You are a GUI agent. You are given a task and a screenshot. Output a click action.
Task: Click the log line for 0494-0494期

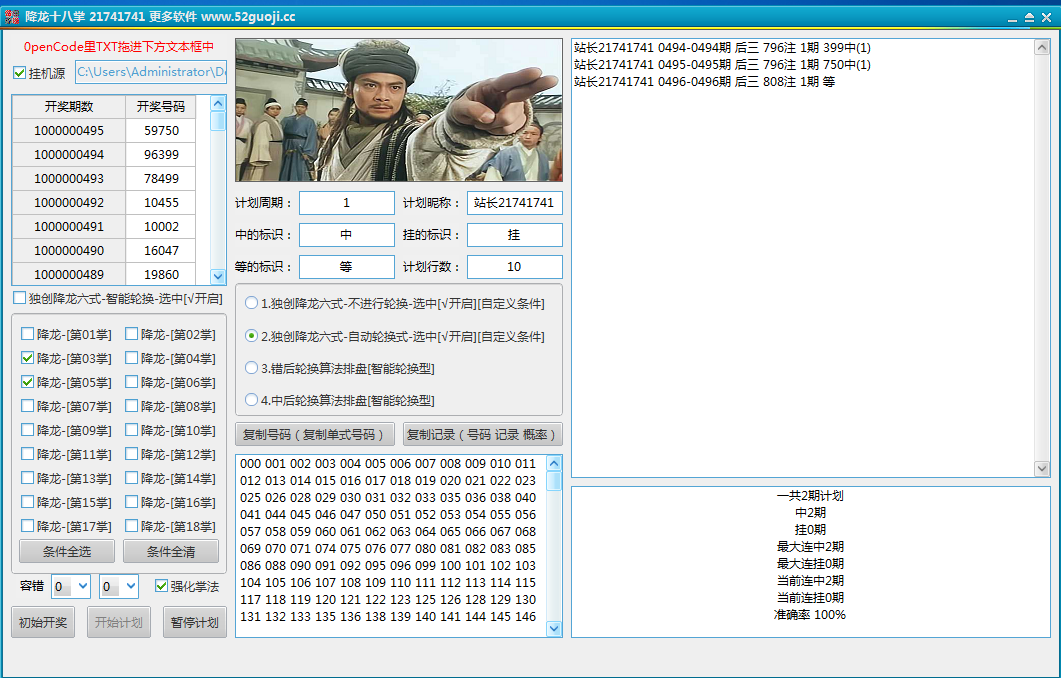tap(722, 48)
